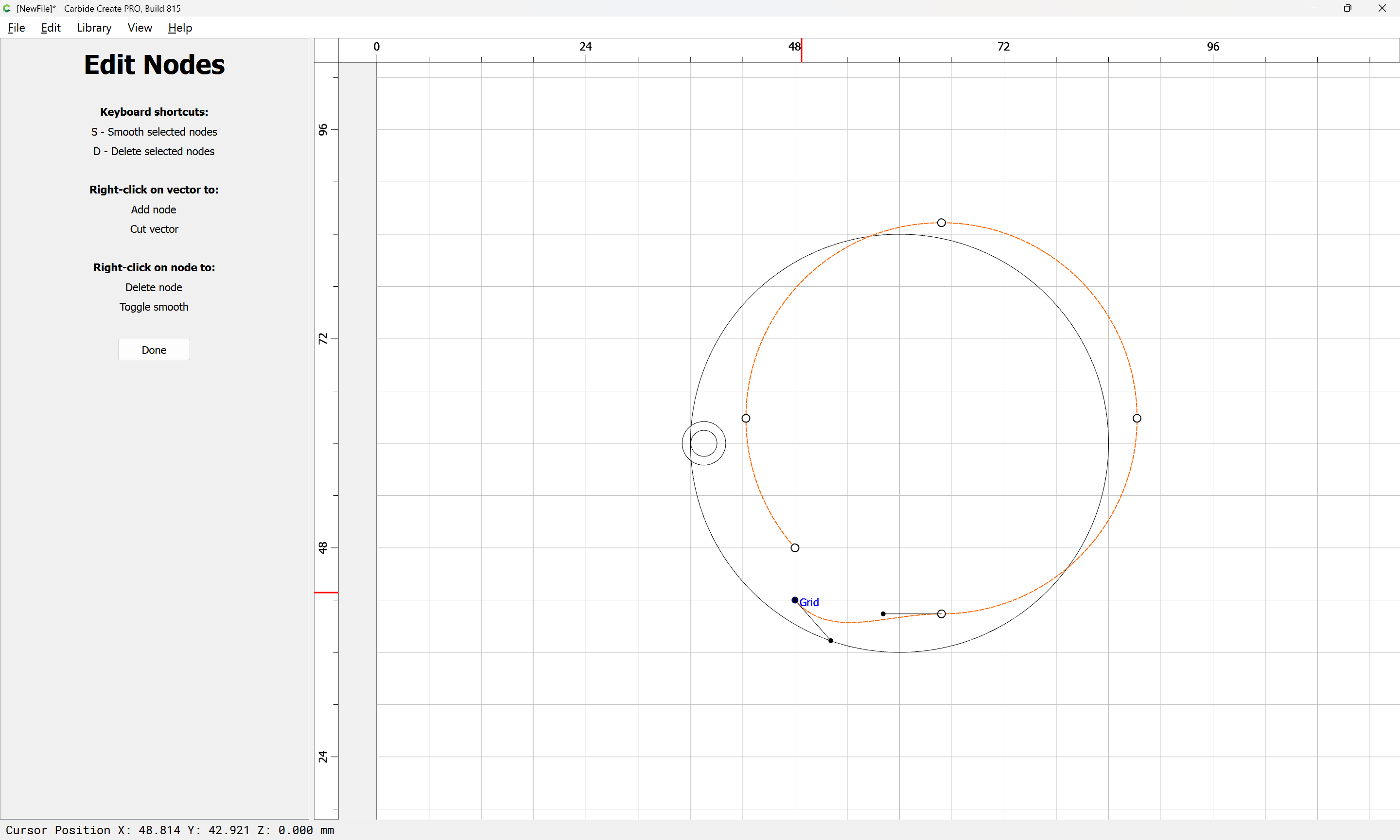Image resolution: width=1400 pixels, height=840 pixels.
Task: Click the 72 label on the horizontal ruler
Action: coord(1003,46)
